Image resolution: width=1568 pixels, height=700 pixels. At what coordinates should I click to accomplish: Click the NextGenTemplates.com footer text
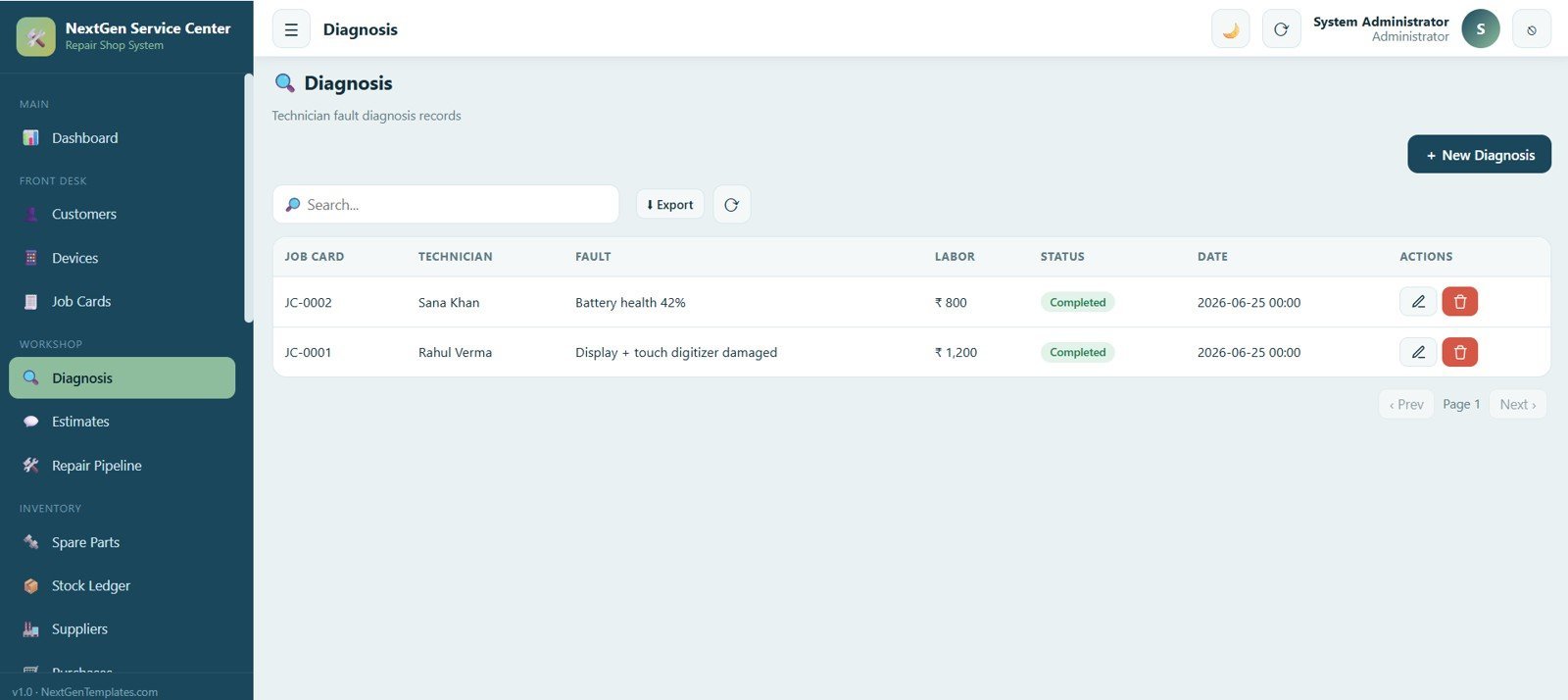pos(99,691)
